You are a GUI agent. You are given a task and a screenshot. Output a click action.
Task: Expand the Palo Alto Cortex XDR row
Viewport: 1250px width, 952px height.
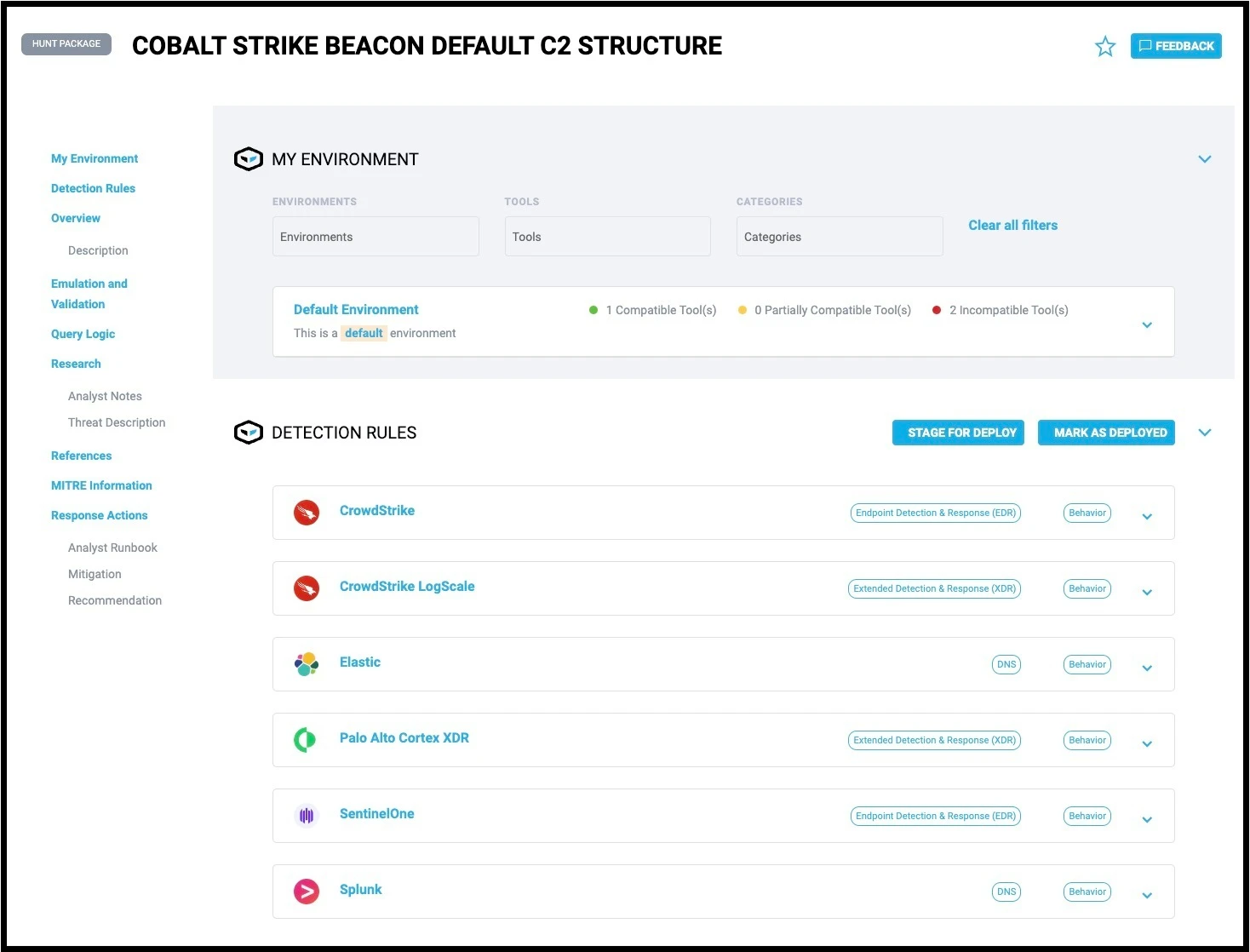1147,744
